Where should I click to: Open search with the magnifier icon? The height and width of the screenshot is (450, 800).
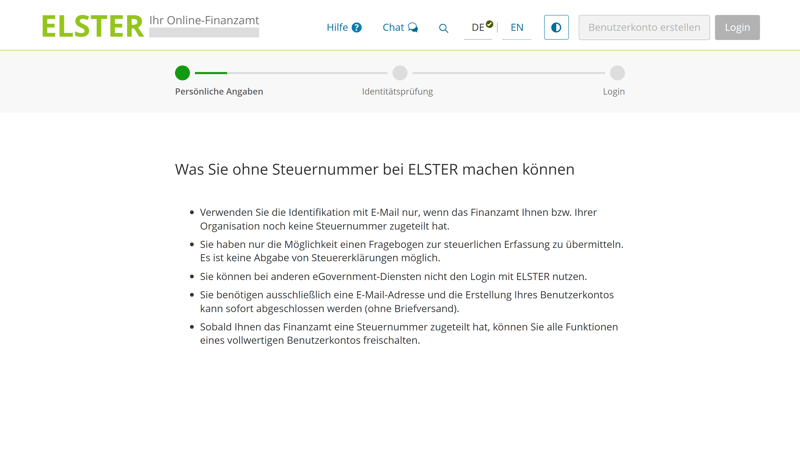point(444,28)
